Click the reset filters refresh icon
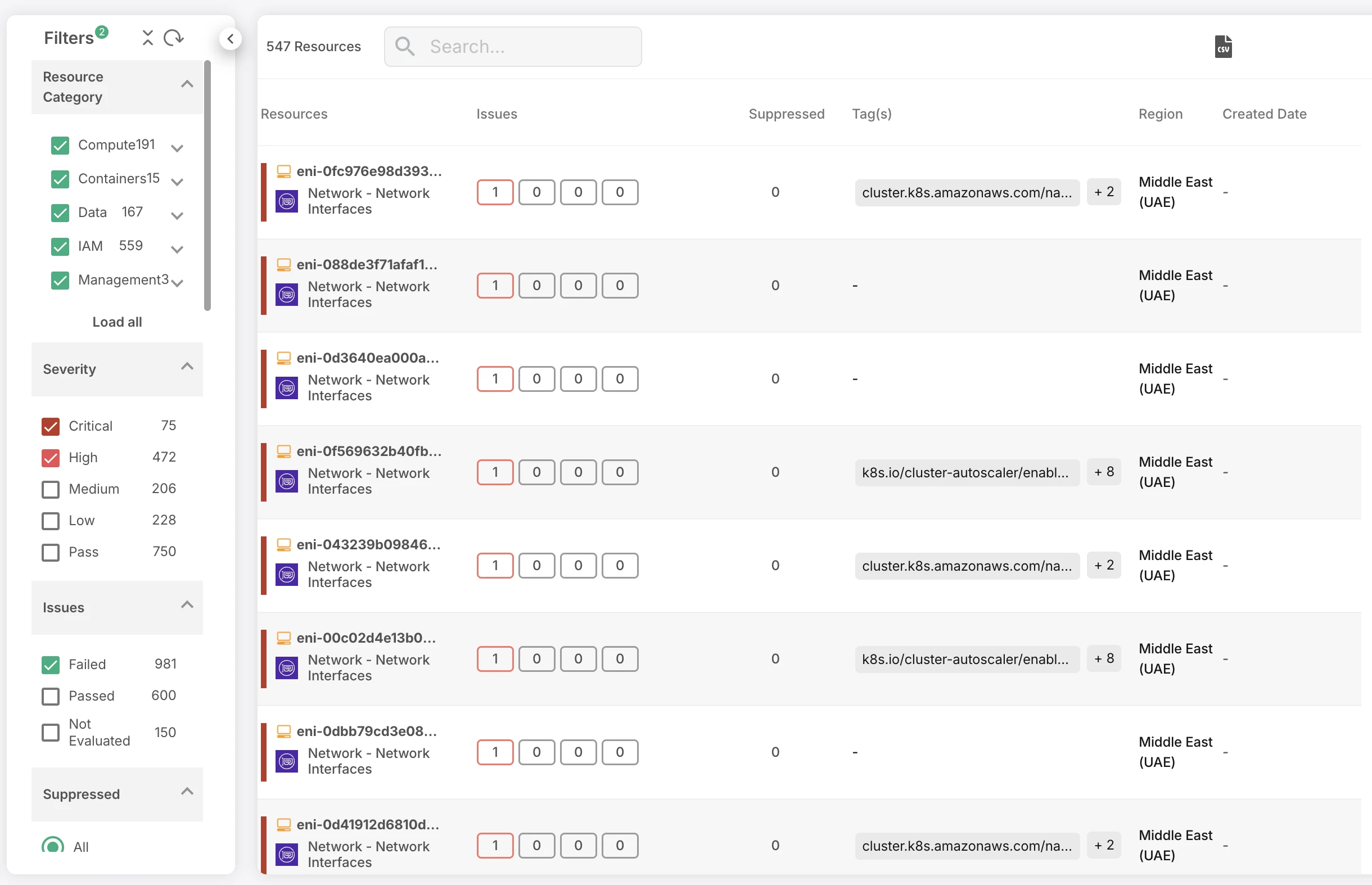1372x885 pixels. click(x=173, y=38)
